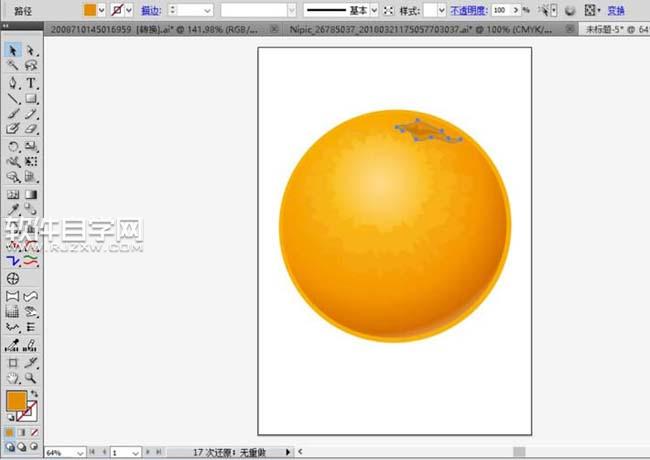The width and height of the screenshot is (650, 460).
Task: Choose the Zoom magnifier tool
Action: [31, 378]
